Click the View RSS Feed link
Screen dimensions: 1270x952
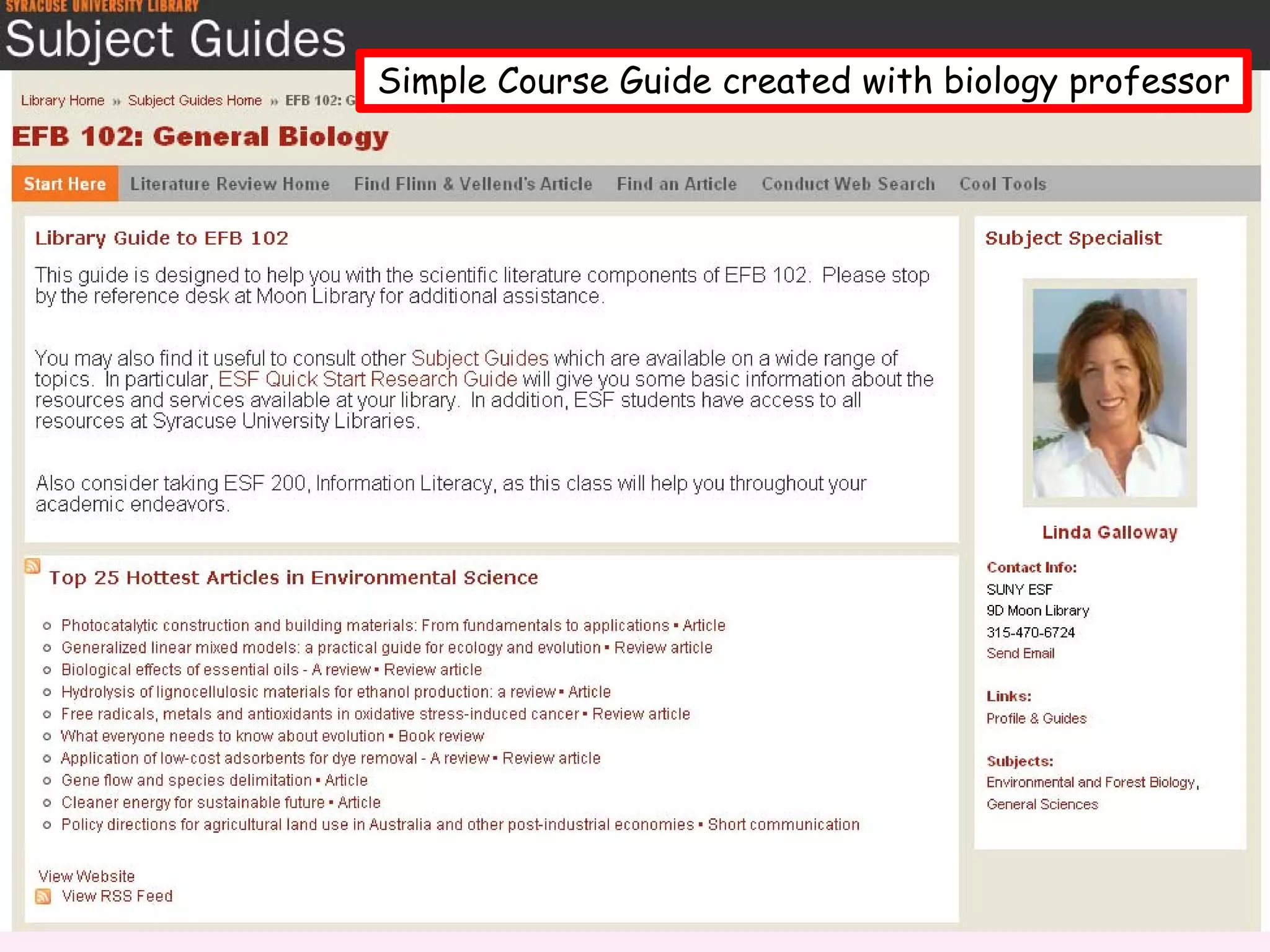117,896
